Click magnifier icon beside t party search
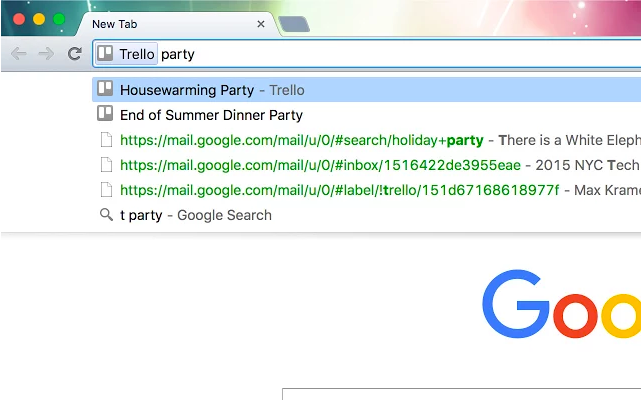The image size is (642, 401). (x=106, y=214)
